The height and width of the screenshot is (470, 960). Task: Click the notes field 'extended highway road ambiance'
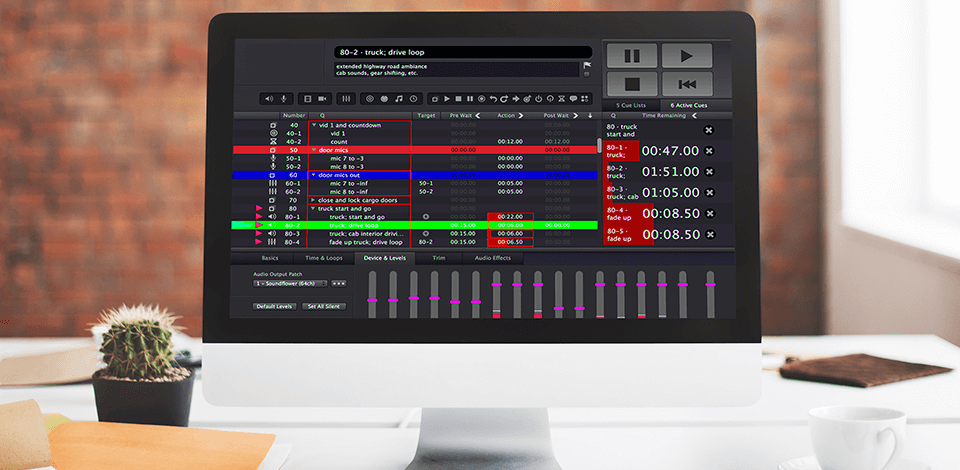[x=457, y=69]
